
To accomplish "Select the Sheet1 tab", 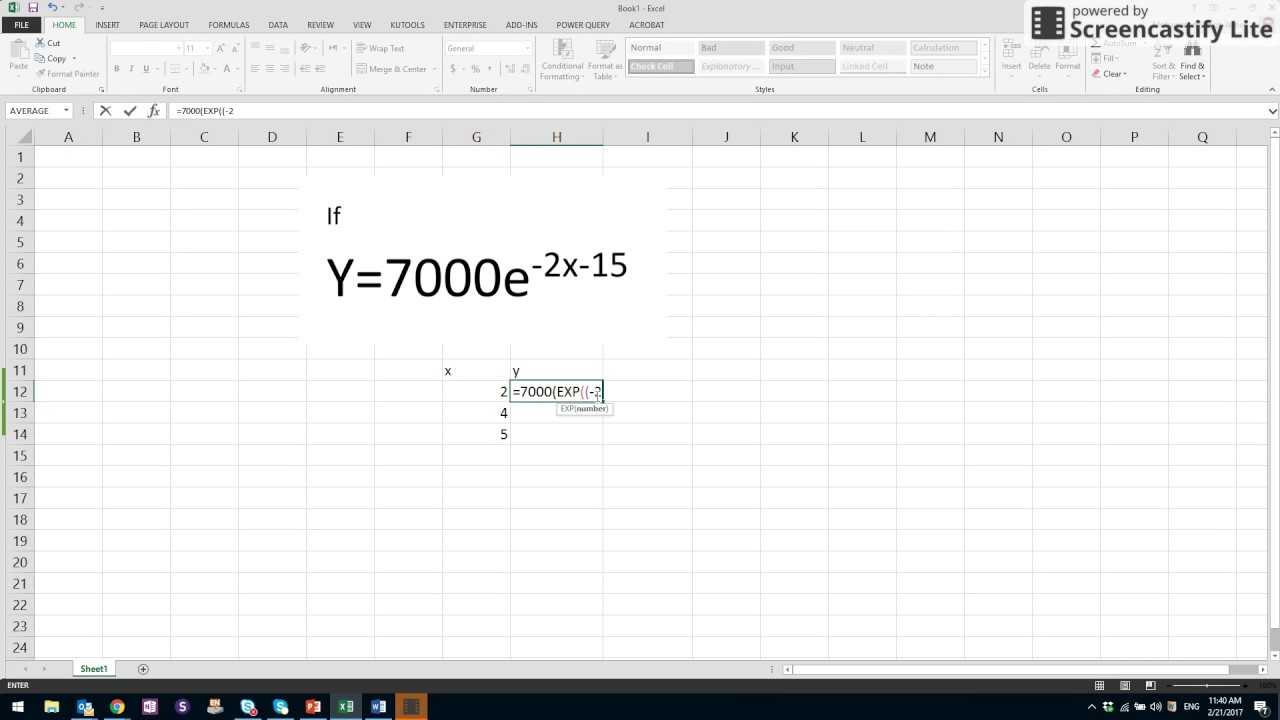I will click(x=94, y=669).
